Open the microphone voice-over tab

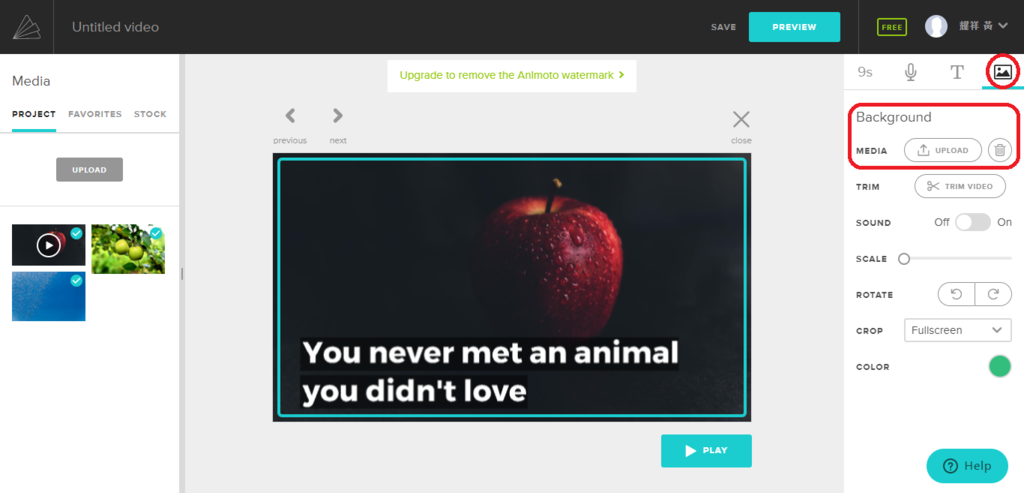pos(910,72)
